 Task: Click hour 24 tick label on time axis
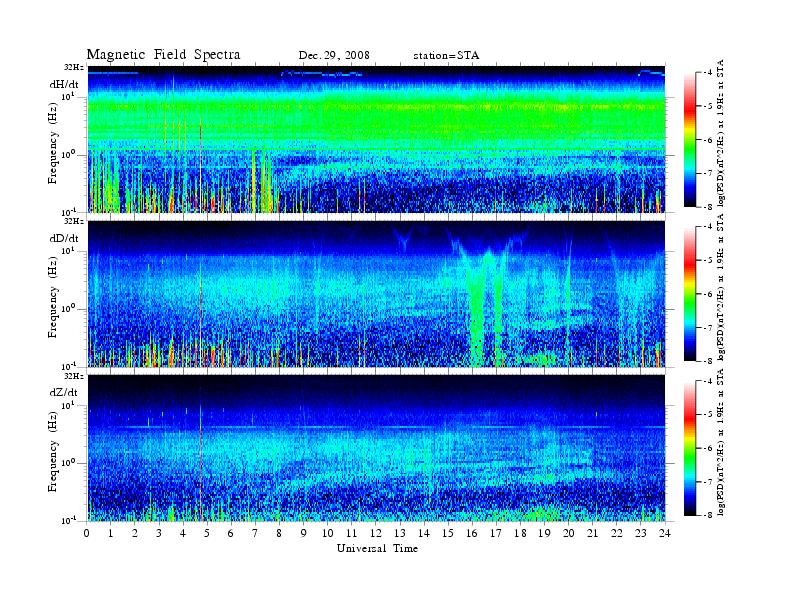coord(665,534)
